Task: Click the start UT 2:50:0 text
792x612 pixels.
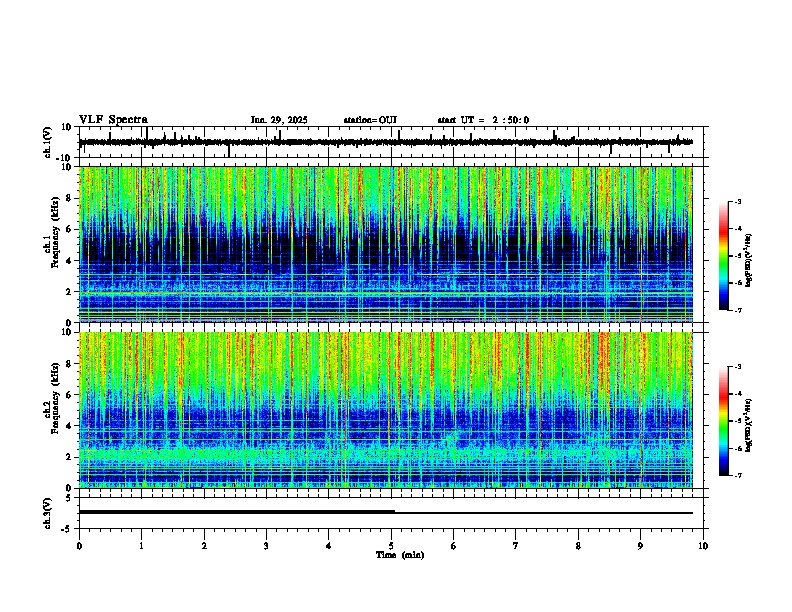Action: click(483, 120)
